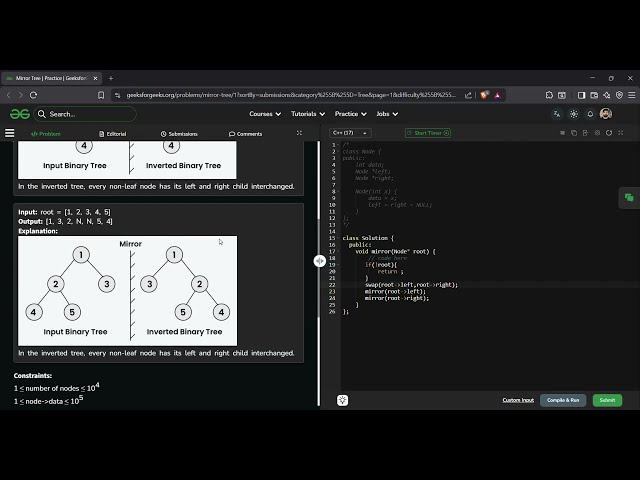This screenshot has width=640, height=480.
Task: Click the lightbulb hint icon below editor
Action: pos(342,400)
